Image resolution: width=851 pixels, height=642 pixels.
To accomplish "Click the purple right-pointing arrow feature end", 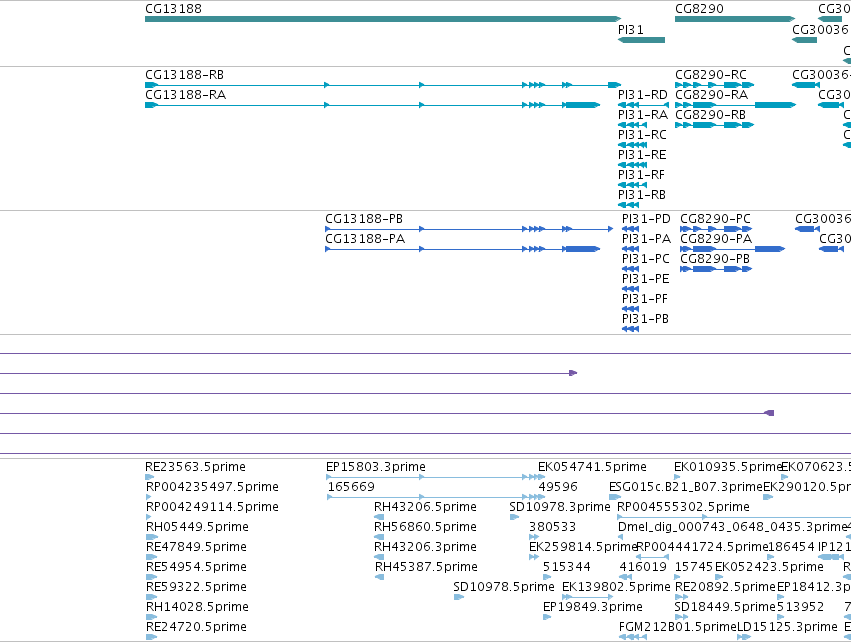I will pos(573,373).
